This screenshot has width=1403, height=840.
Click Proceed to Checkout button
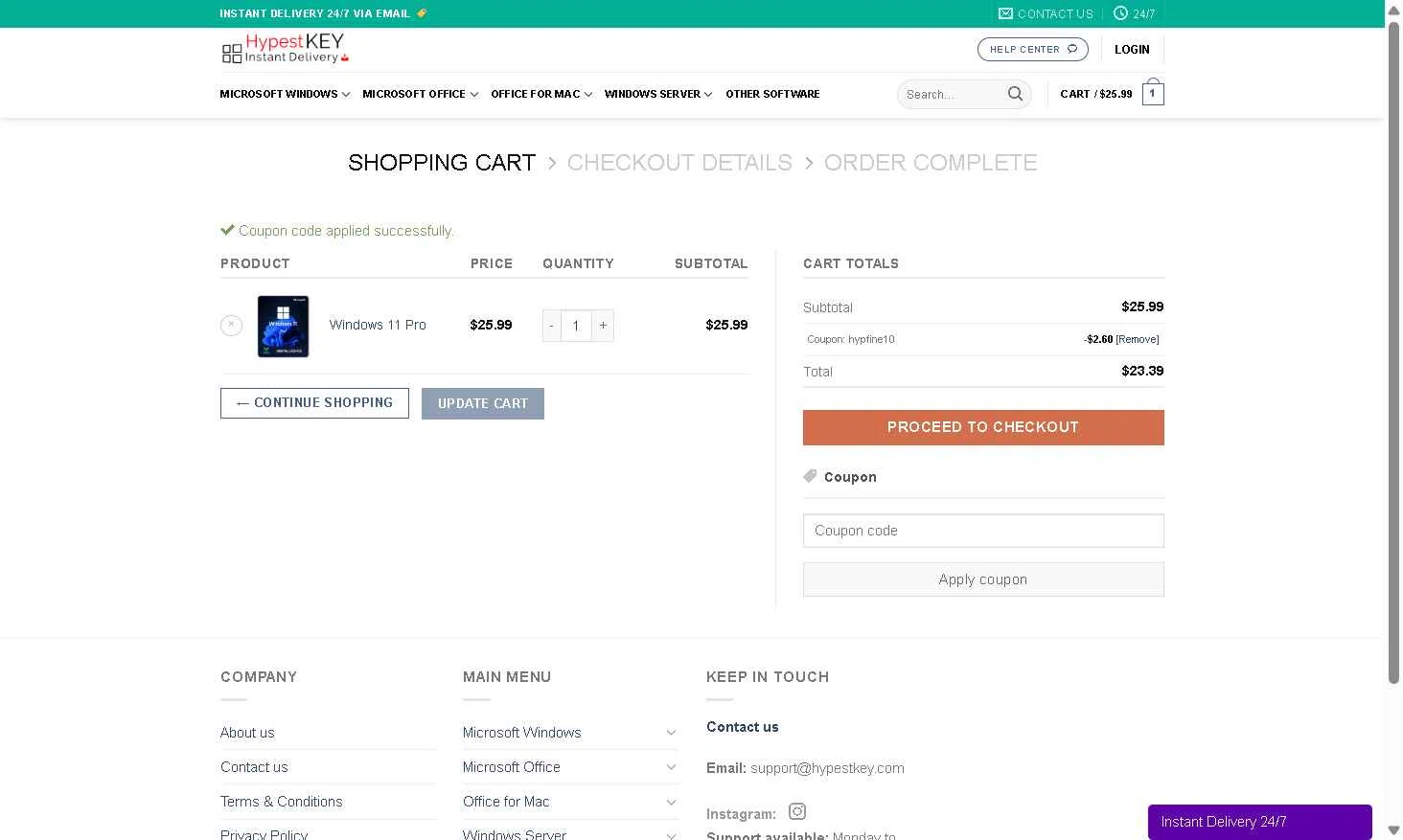tap(983, 427)
